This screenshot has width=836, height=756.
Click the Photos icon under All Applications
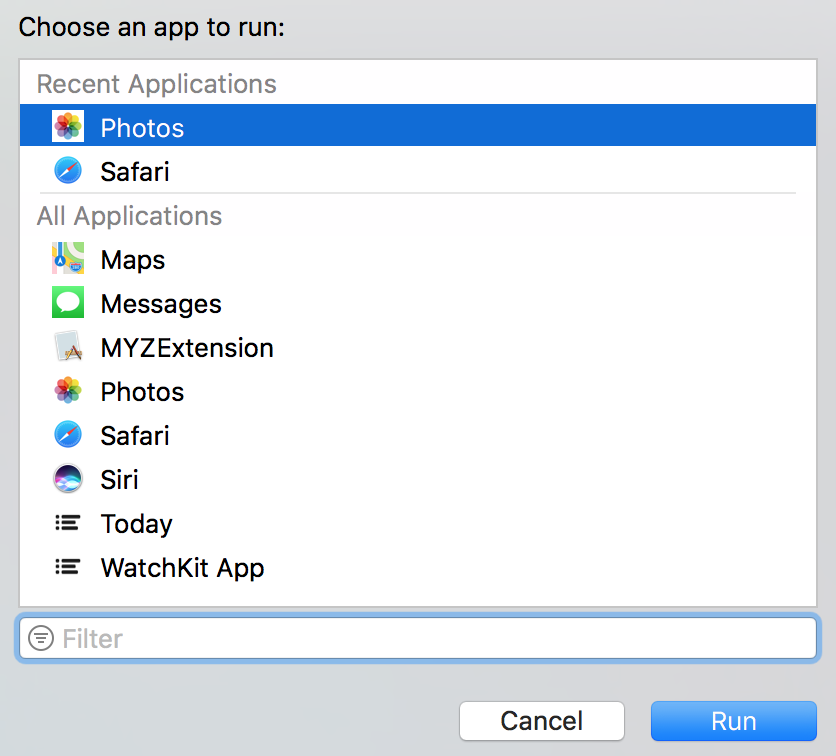coord(68,391)
